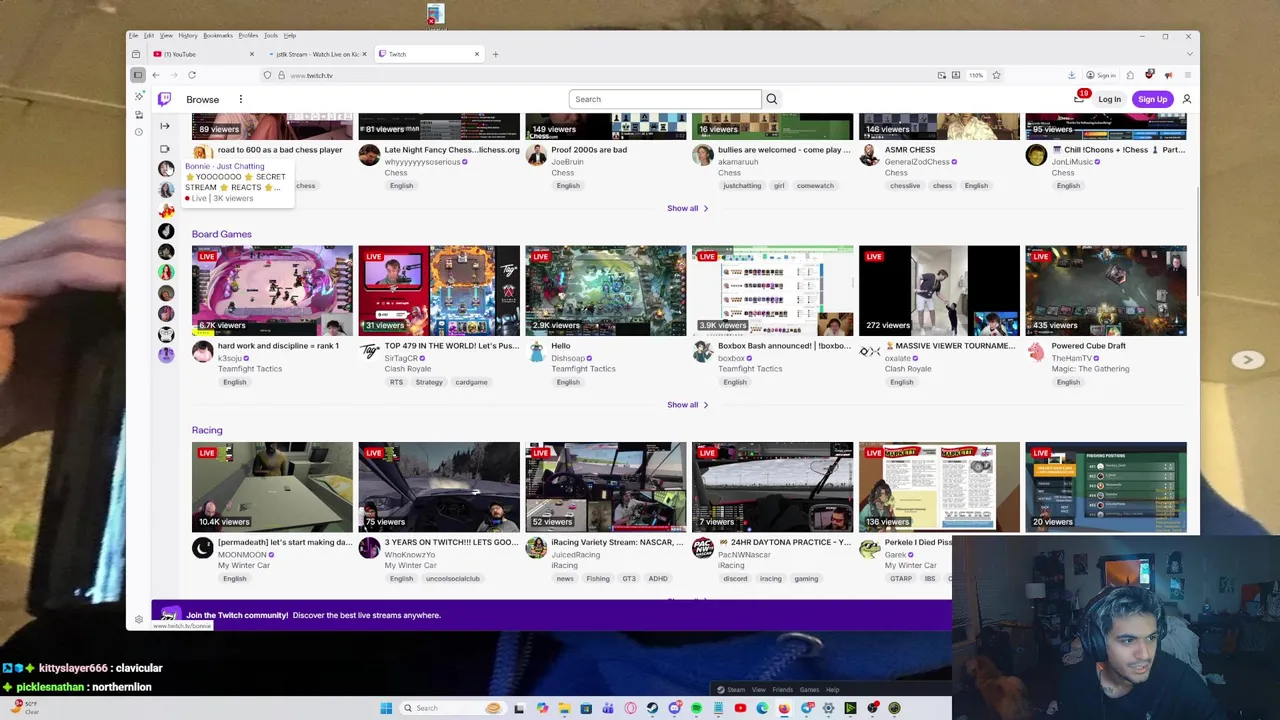
Task: Open Steam from the taskbar
Action: [652, 708]
